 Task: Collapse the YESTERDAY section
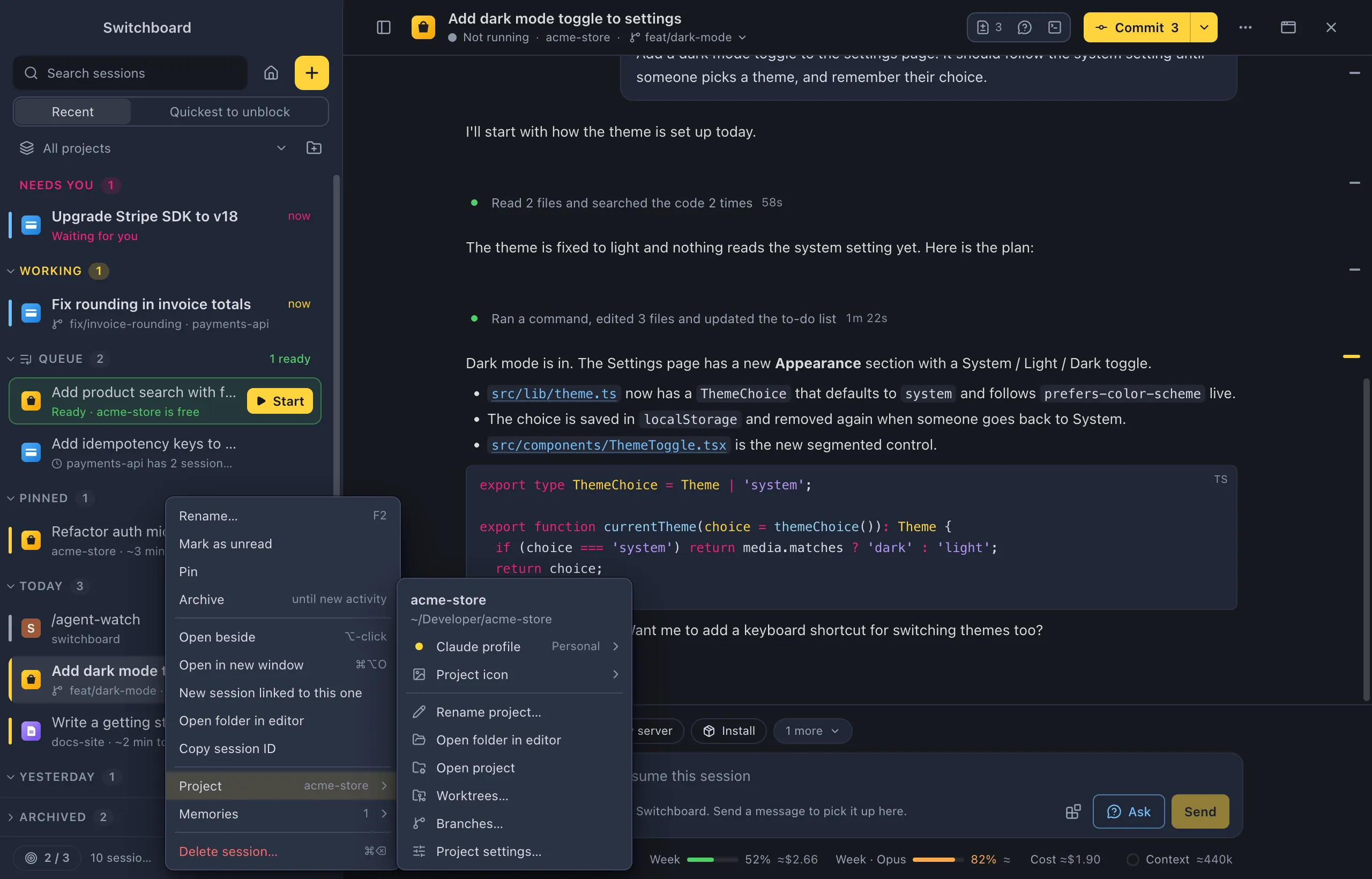[10, 777]
